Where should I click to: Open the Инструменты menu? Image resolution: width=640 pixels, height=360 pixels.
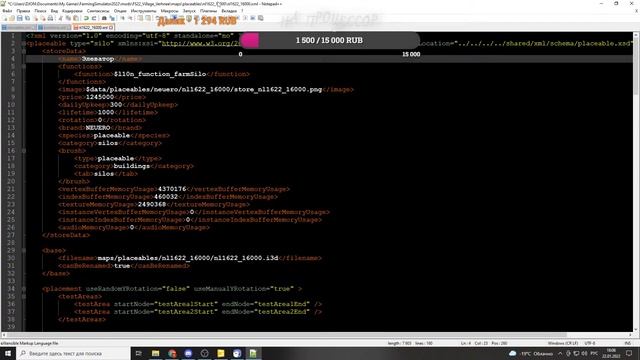tap(143, 11)
